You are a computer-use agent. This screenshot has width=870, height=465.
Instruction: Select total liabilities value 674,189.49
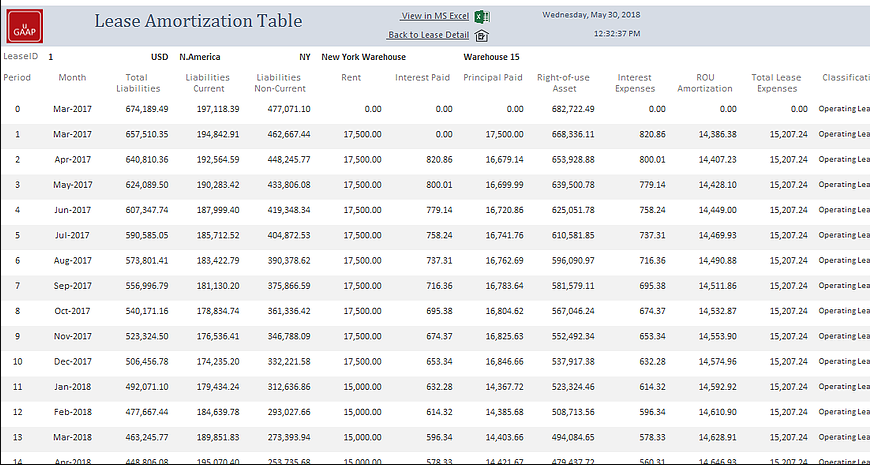point(140,108)
